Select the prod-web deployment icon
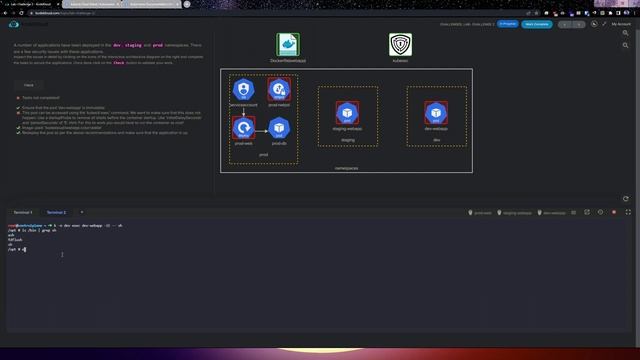640x360 pixels. coord(244,128)
